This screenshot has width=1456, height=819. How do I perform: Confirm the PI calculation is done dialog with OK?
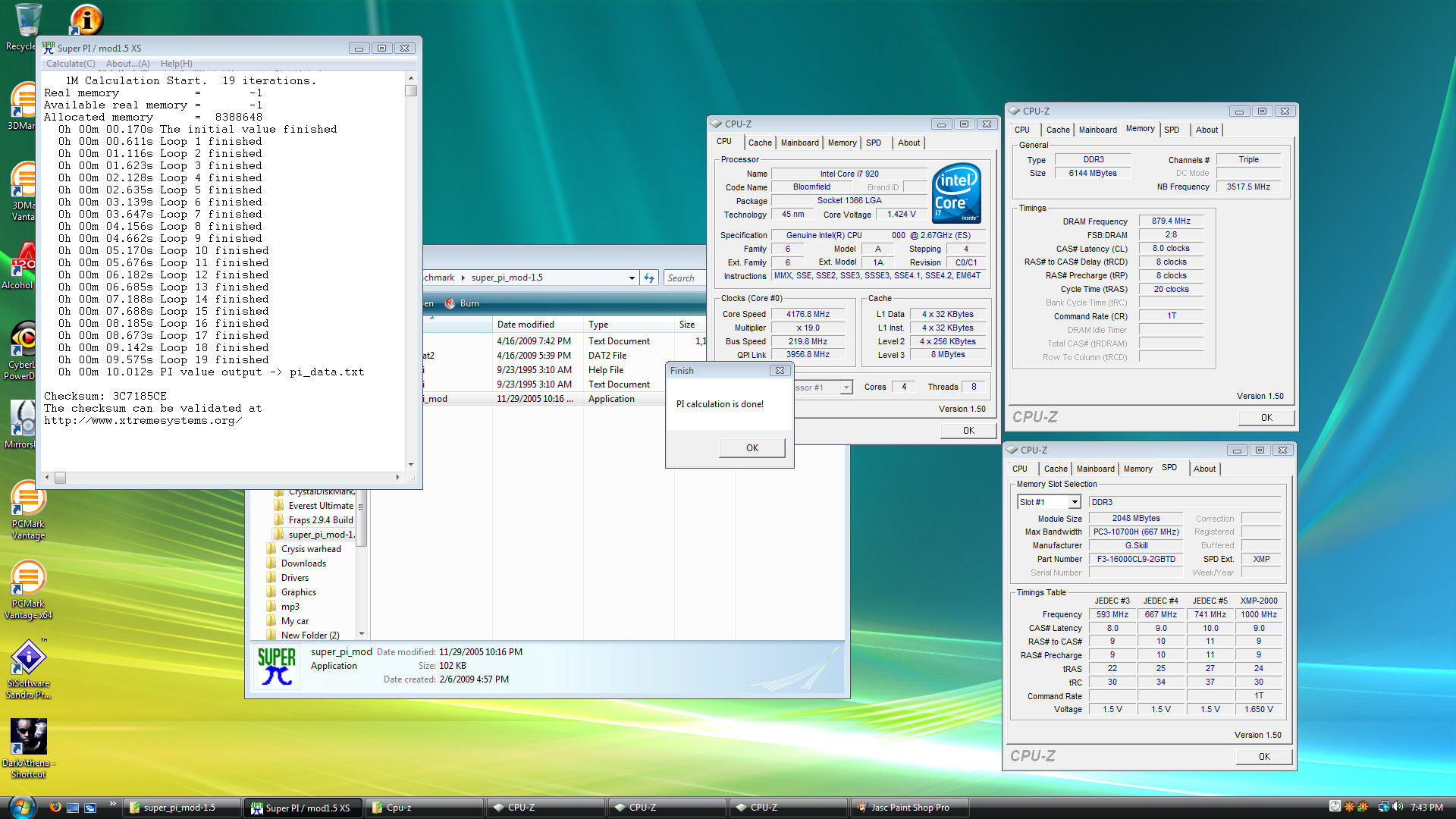[x=752, y=448]
